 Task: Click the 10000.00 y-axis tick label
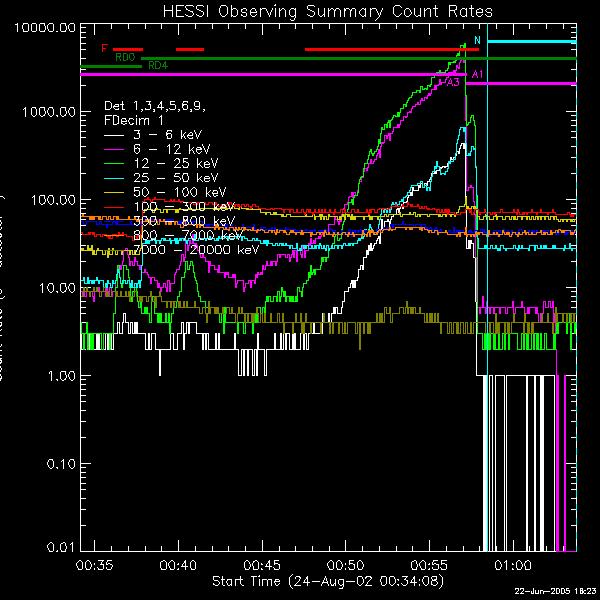point(46,28)
